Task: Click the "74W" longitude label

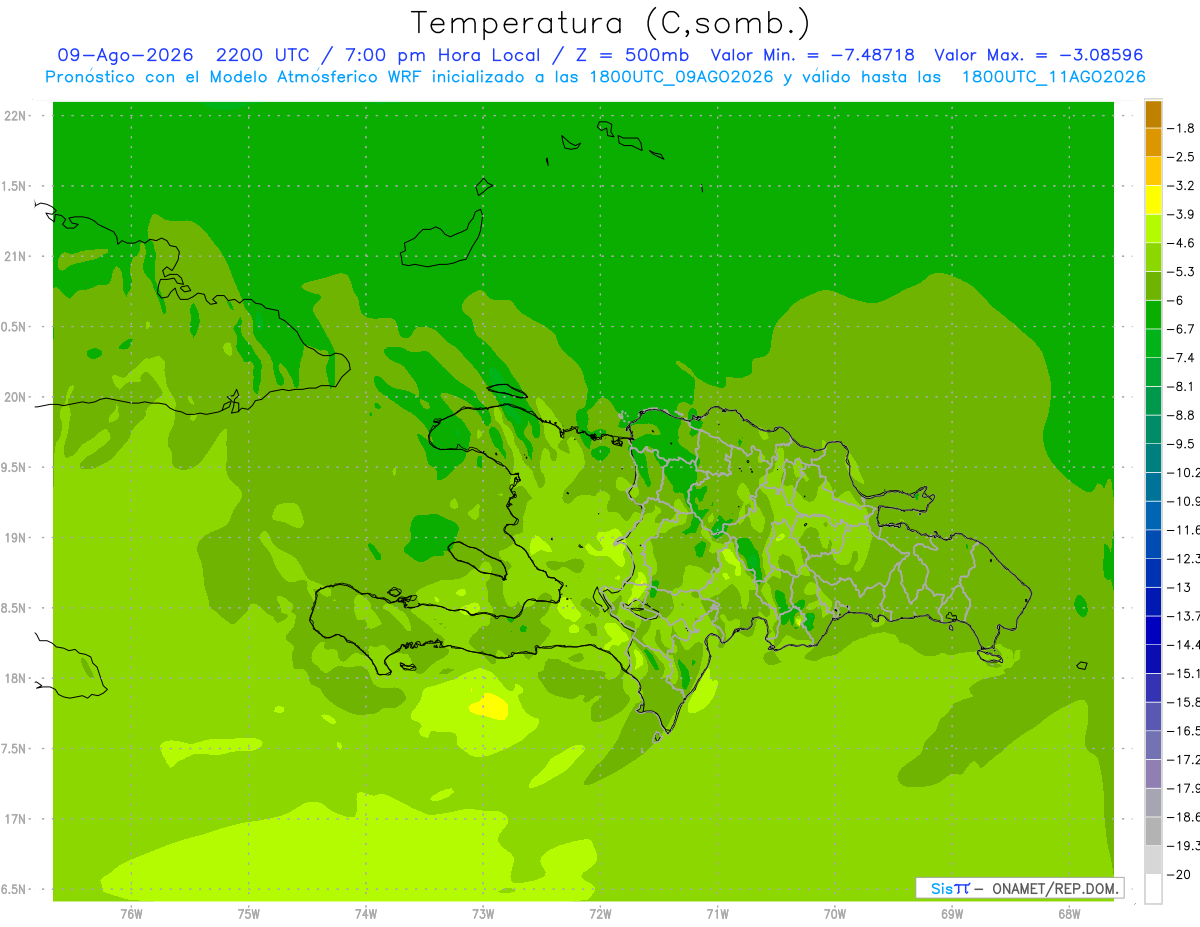Action: (366, 913)
